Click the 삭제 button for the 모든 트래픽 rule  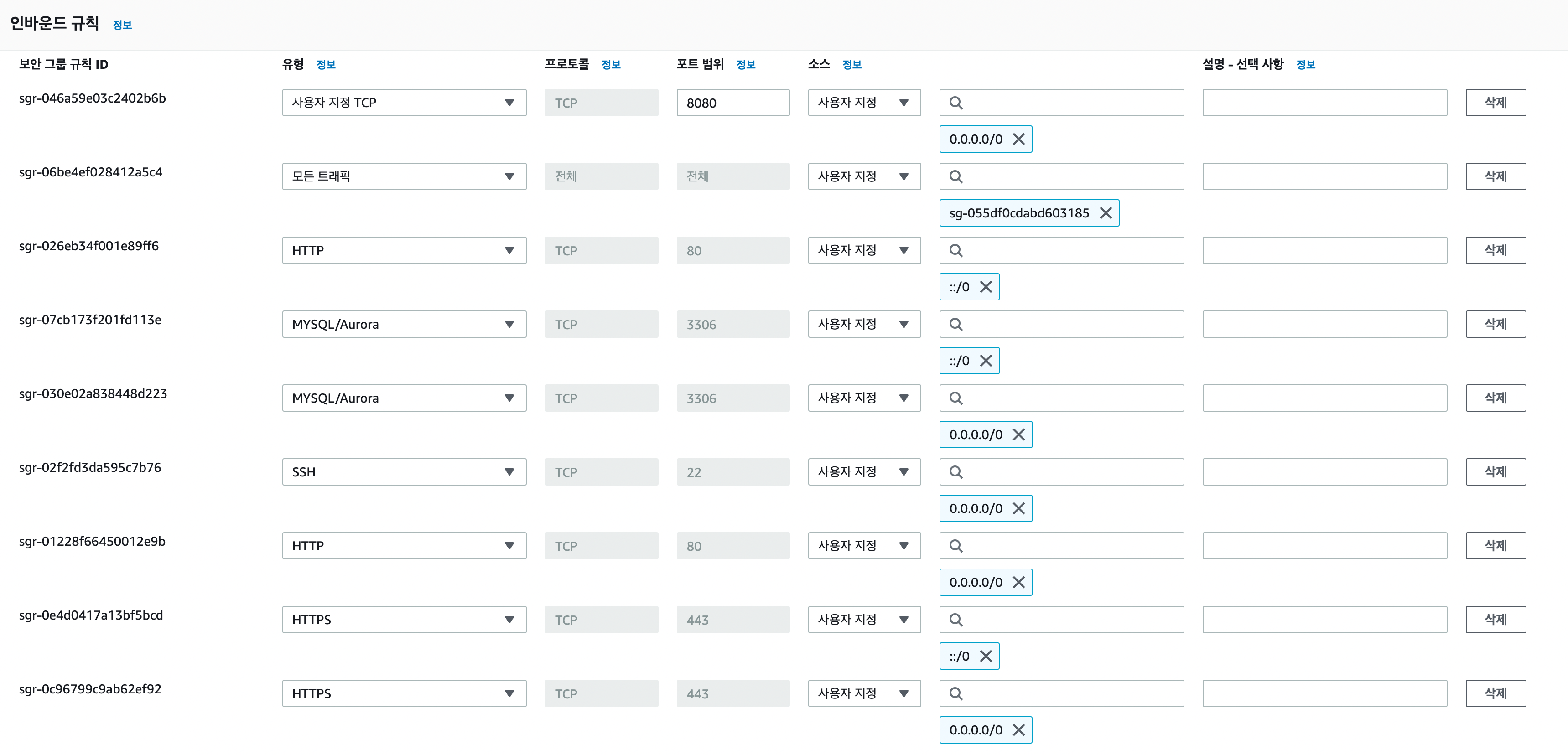click(x=1495, y=176)
